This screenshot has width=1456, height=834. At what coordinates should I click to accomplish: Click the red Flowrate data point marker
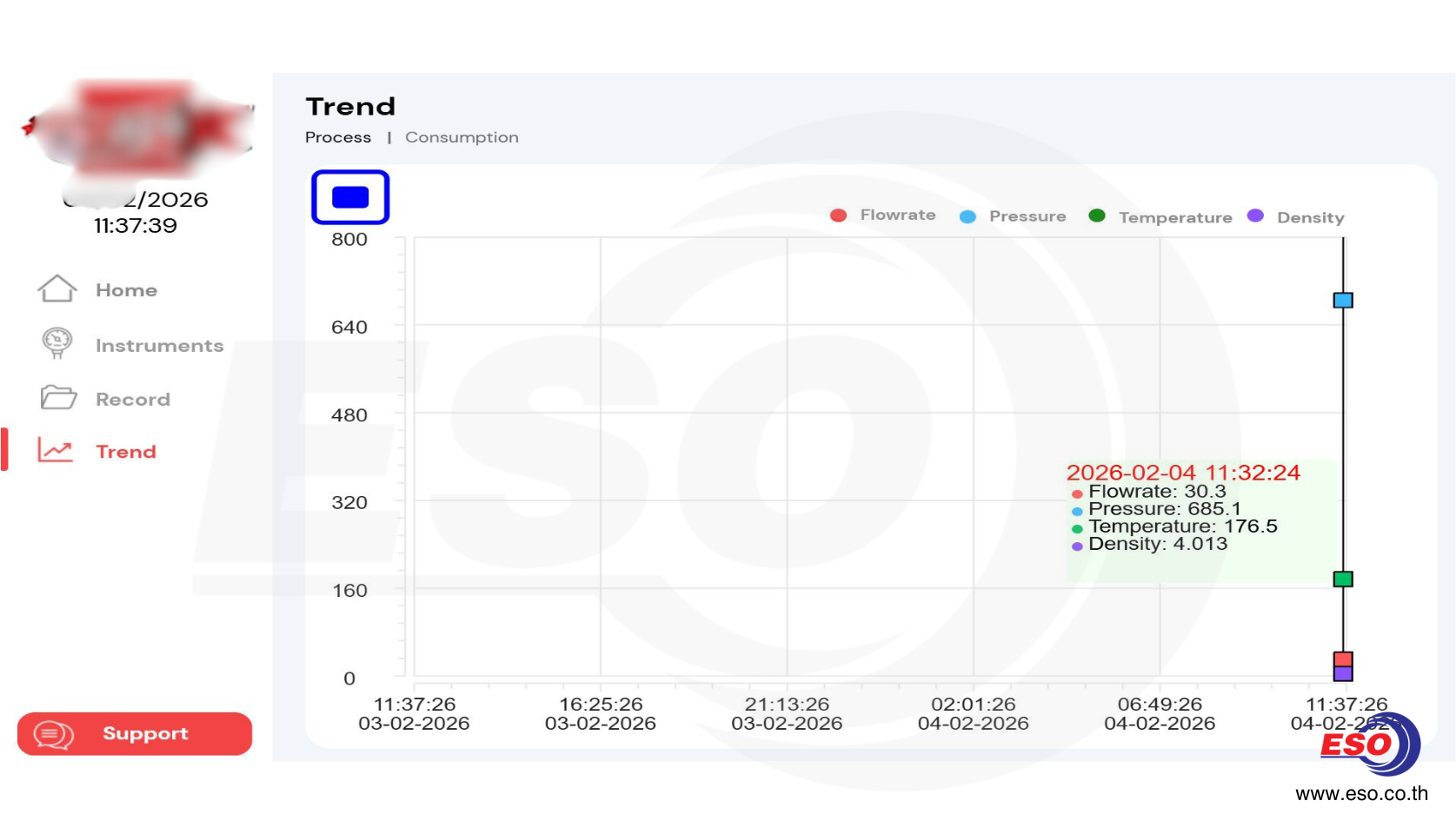click(x=1343, y=659)
